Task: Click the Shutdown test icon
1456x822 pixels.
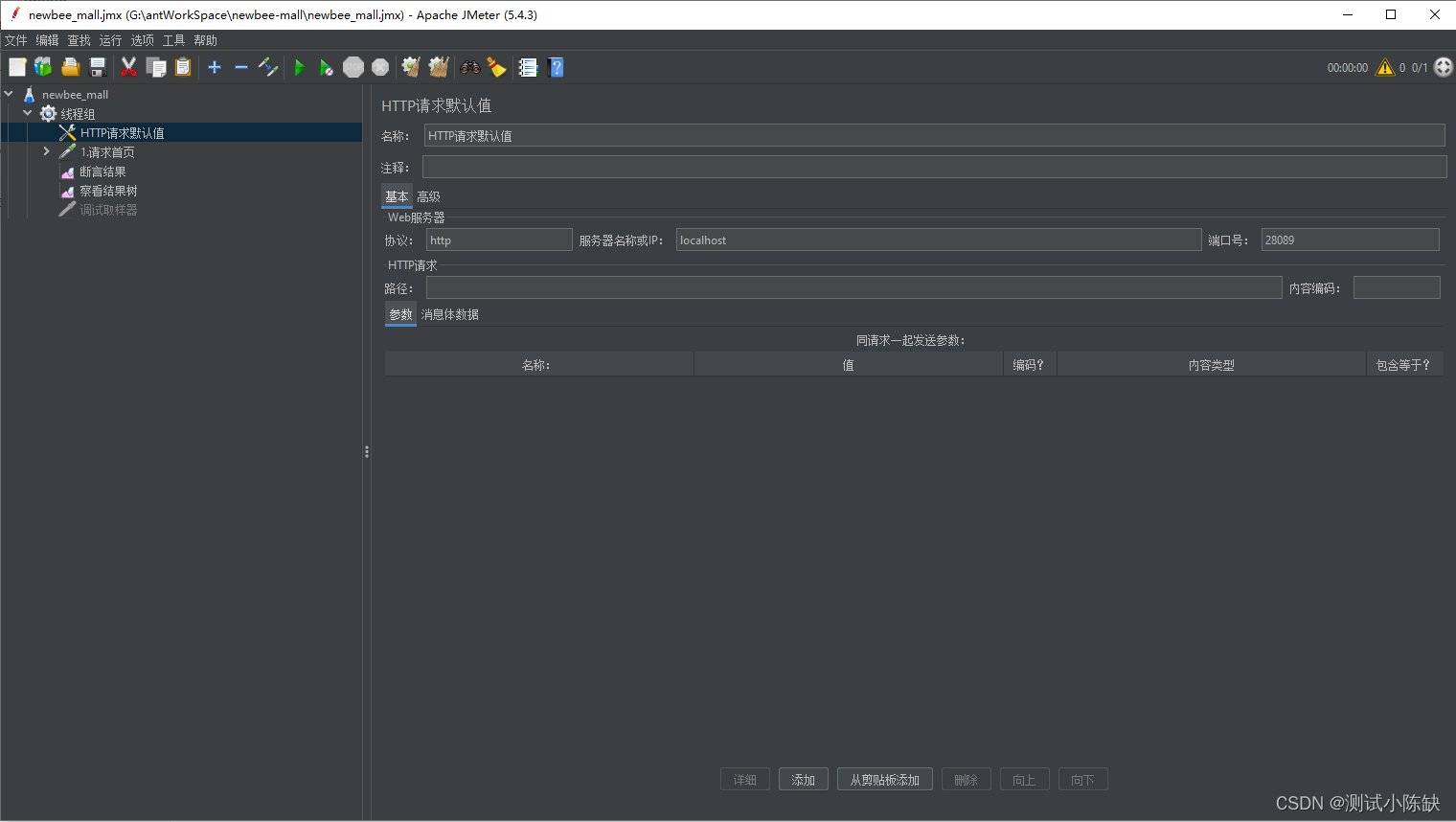Action: [x=380, y=67]
